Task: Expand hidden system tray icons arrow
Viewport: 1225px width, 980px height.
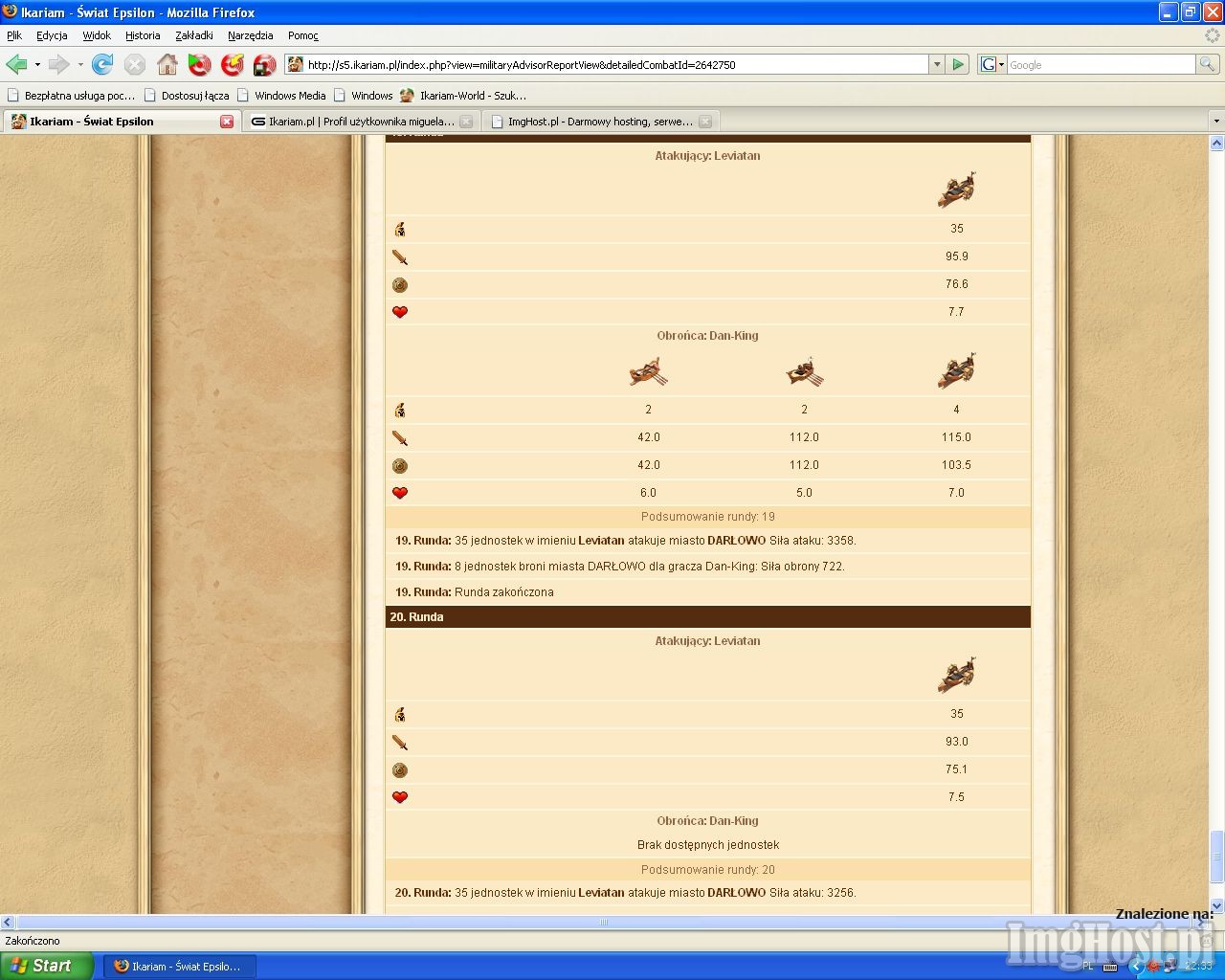Action: click(x=1137, y=966)
